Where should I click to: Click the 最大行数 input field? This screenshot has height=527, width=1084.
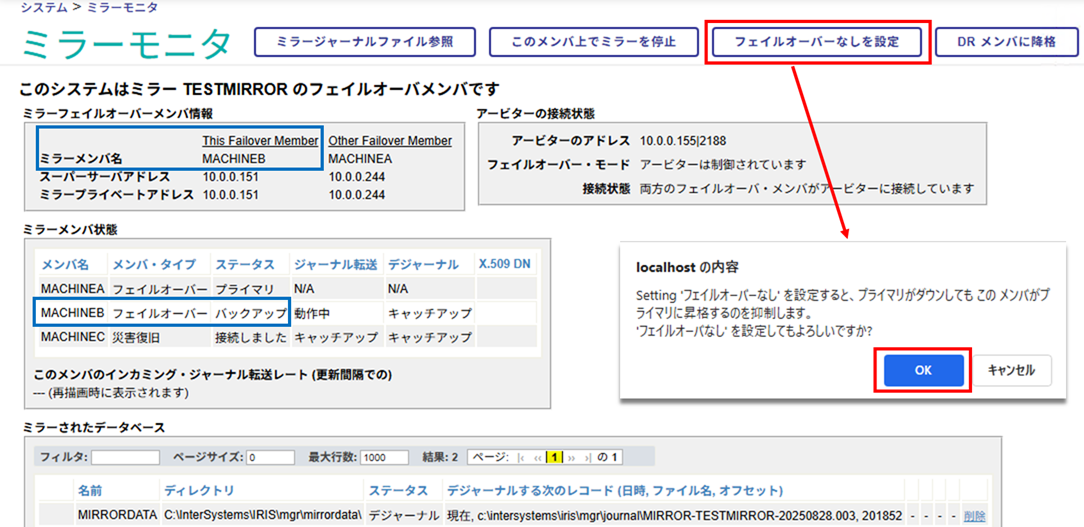point(385,457)
